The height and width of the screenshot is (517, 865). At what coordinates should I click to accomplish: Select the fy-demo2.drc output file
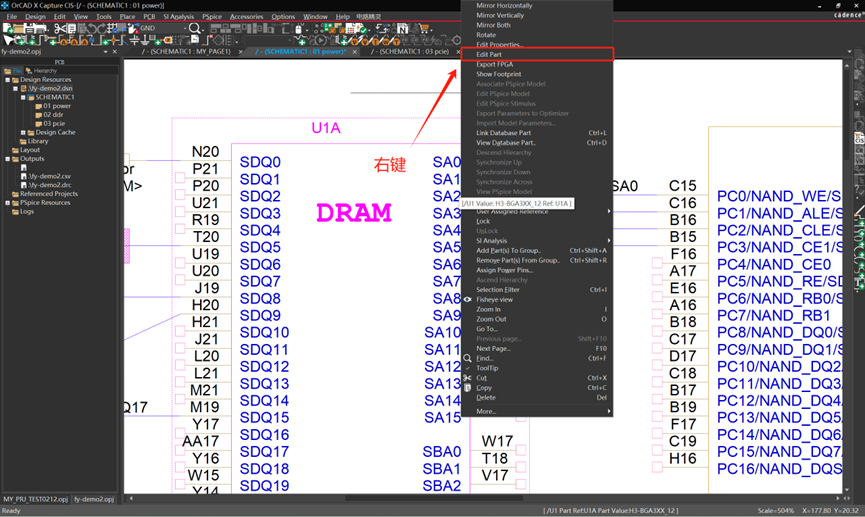point(50,185)
